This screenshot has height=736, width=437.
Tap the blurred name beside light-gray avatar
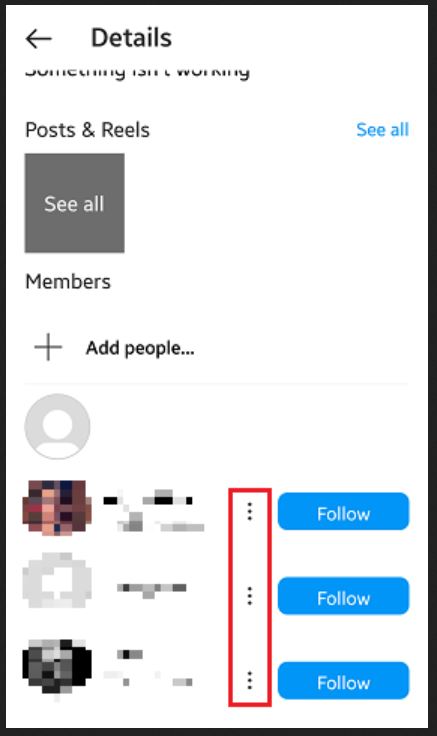(x=152, y=589)
